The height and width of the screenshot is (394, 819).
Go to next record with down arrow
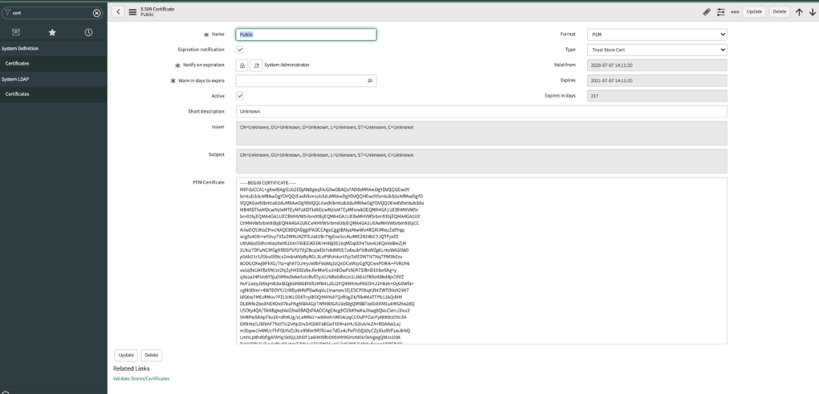pos(812,12)
